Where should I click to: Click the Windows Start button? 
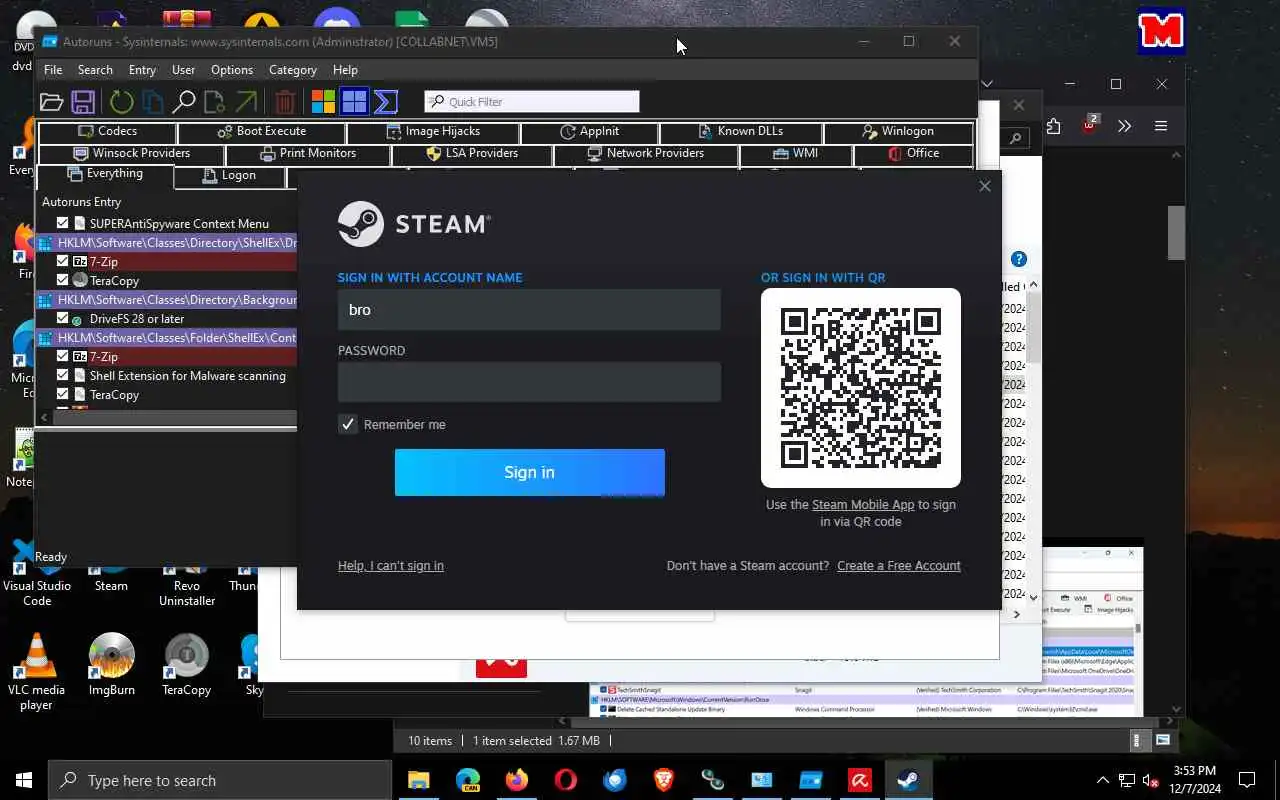(x=24, y=780)
